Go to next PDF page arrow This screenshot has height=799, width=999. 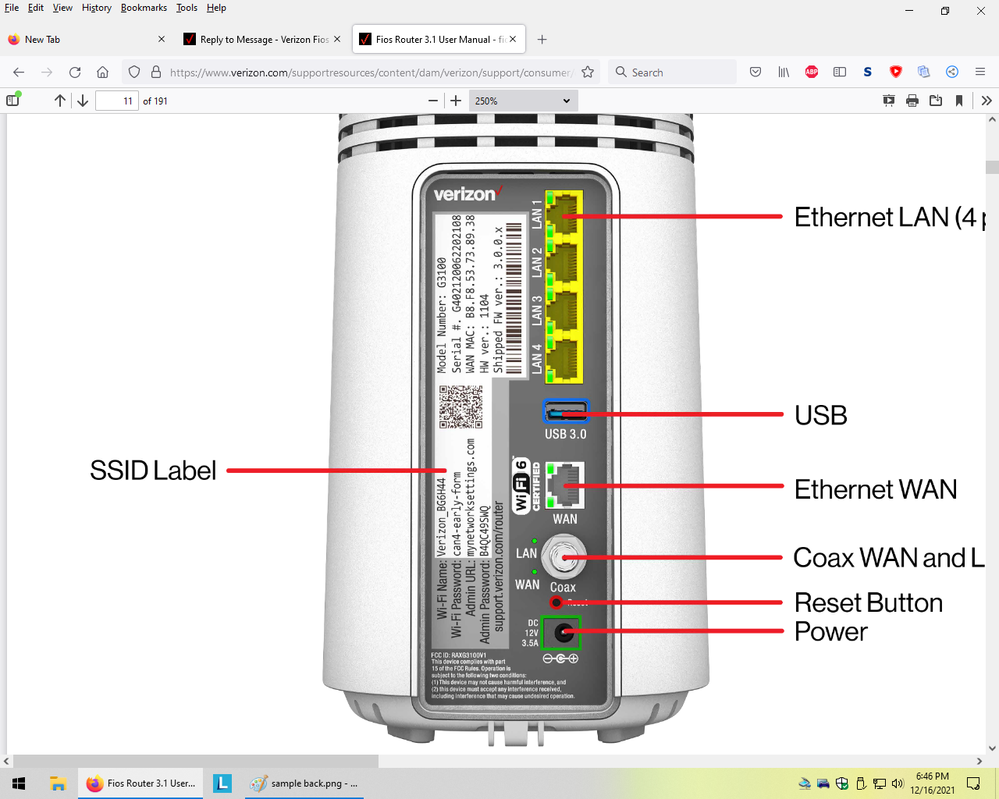(82, 101)
